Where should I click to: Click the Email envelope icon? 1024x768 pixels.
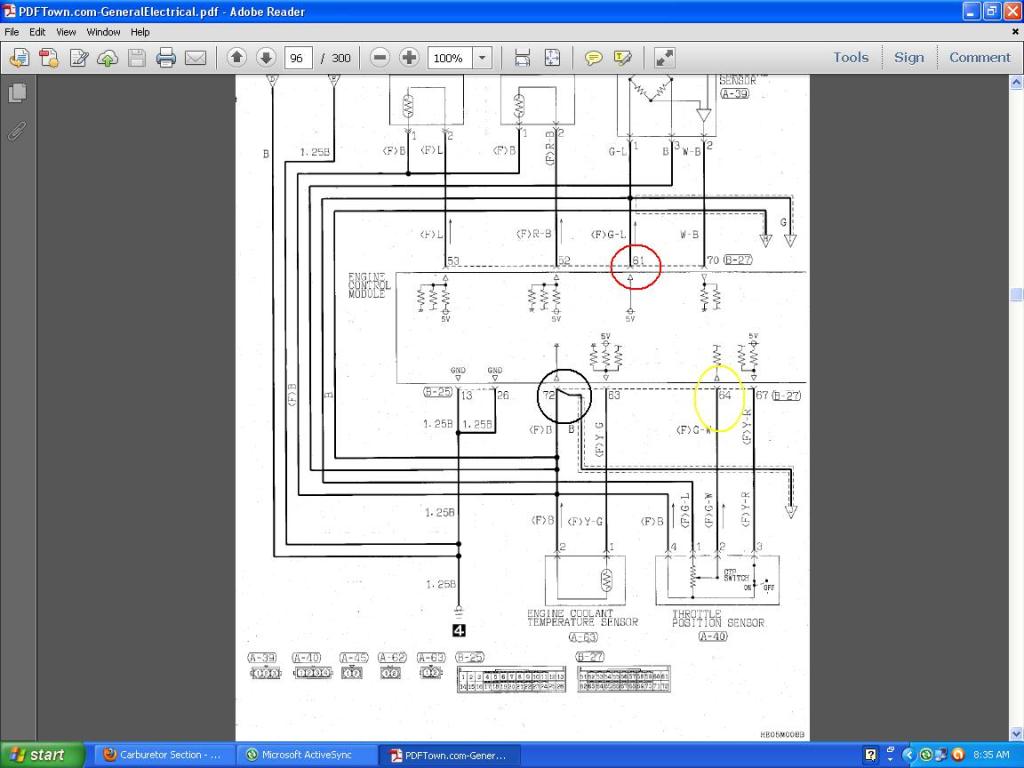[x=196, y=58]
